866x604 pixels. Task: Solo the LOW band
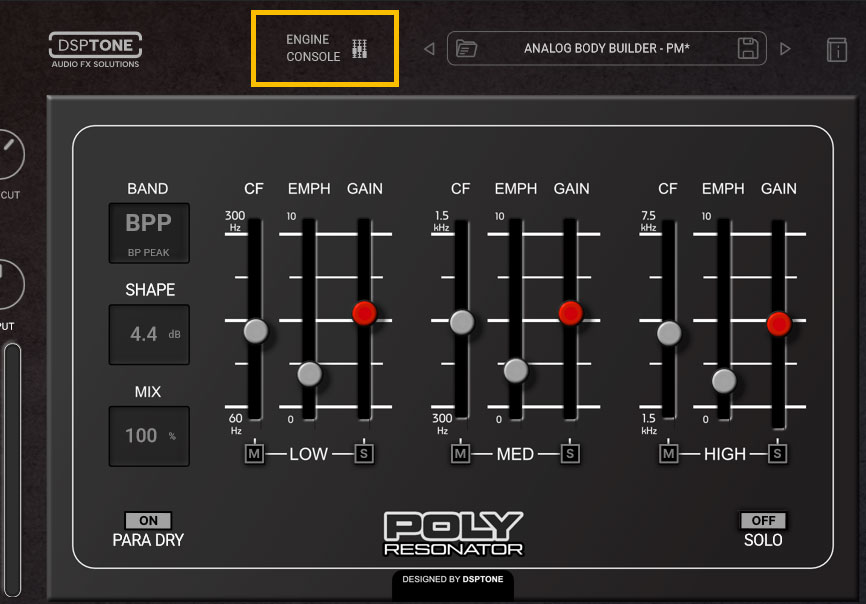(x=363, y=454)
